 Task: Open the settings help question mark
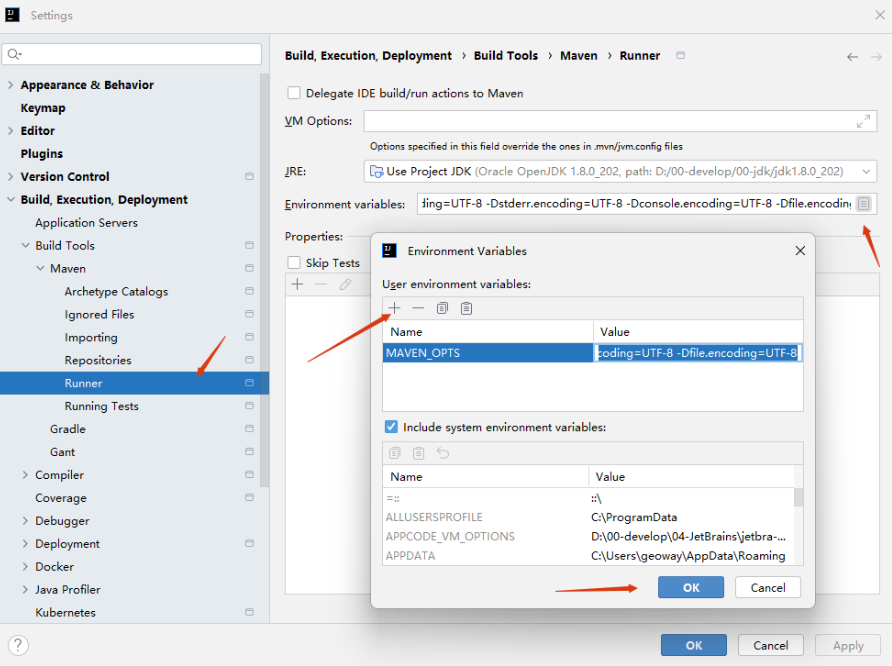(x=18, y=645)
